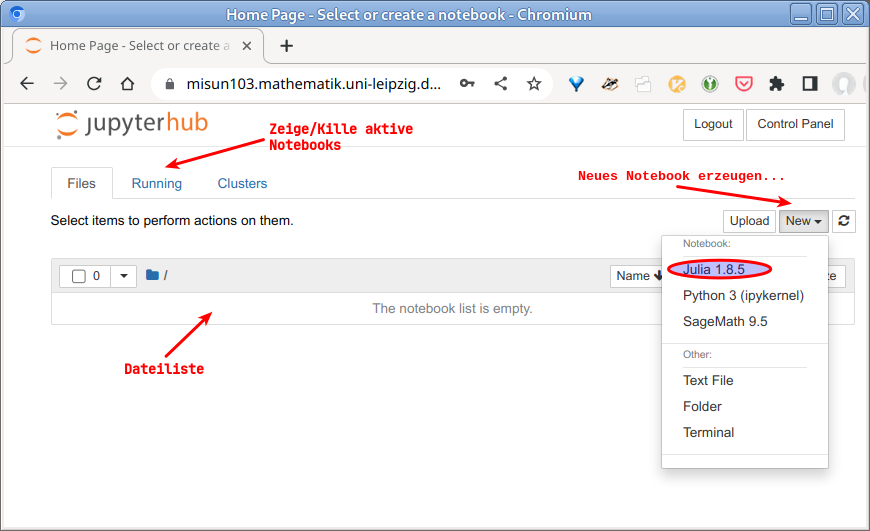Click the root path slash in breadcrumb
The width and height of the screenshot is (870, 531).
click(166, 275)
